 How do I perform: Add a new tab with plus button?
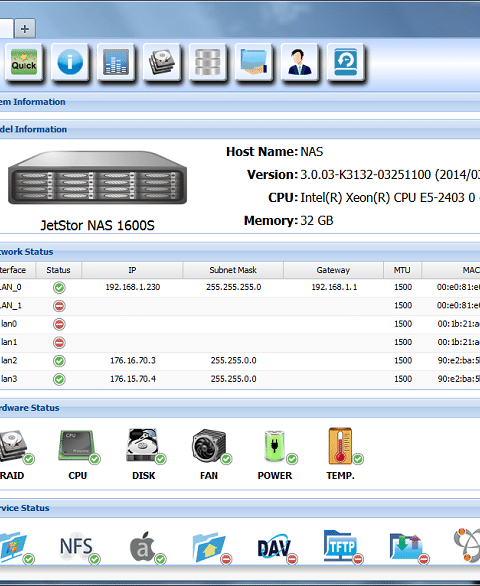pos(25,29)
